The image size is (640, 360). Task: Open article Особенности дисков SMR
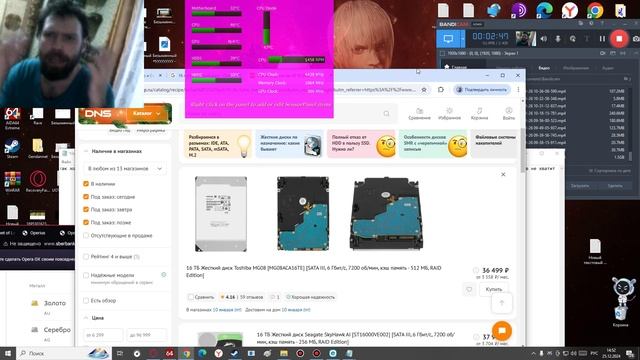tap(433, 144)
